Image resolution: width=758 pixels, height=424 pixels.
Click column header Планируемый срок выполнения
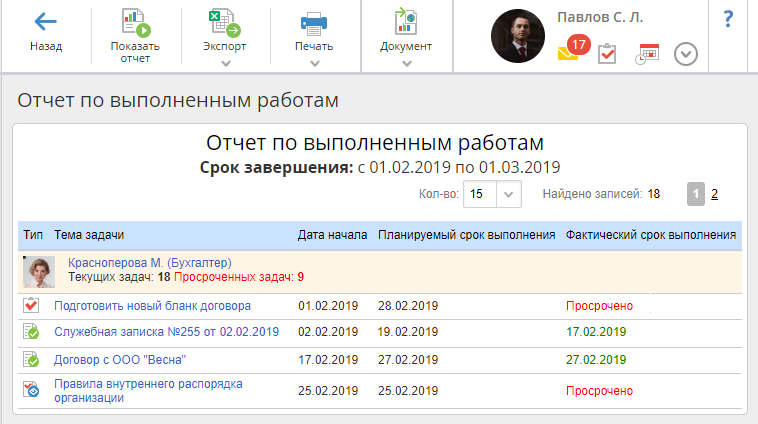tap(466, 235)
